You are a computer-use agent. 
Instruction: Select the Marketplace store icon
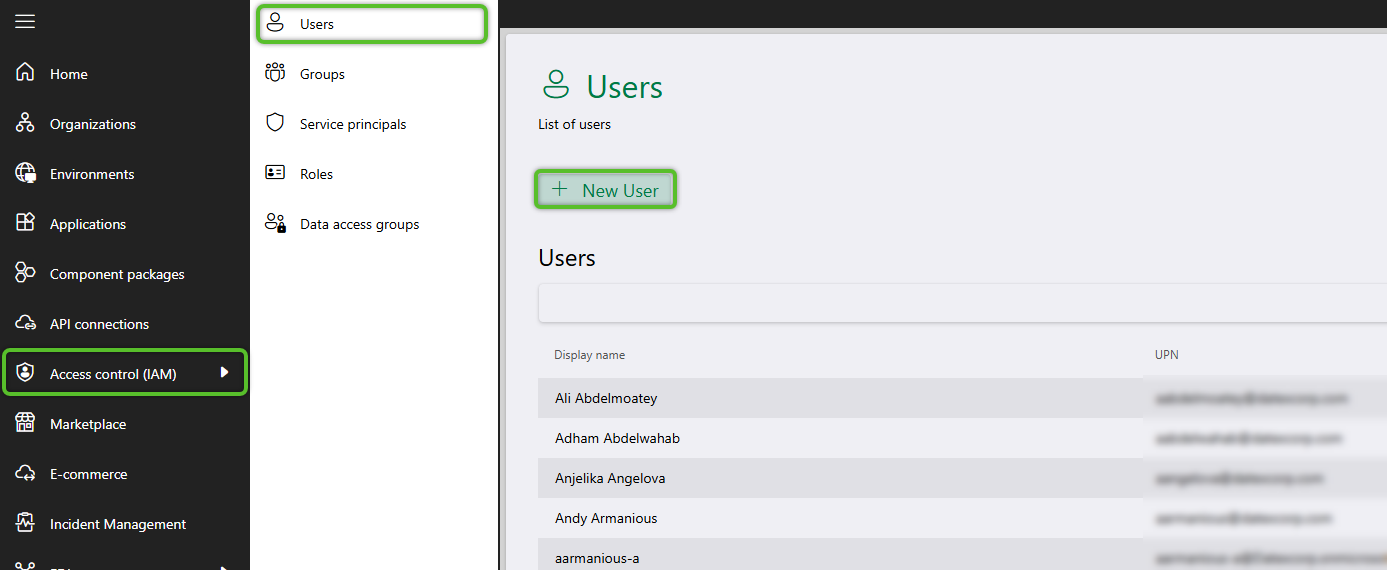click(25, 424)
